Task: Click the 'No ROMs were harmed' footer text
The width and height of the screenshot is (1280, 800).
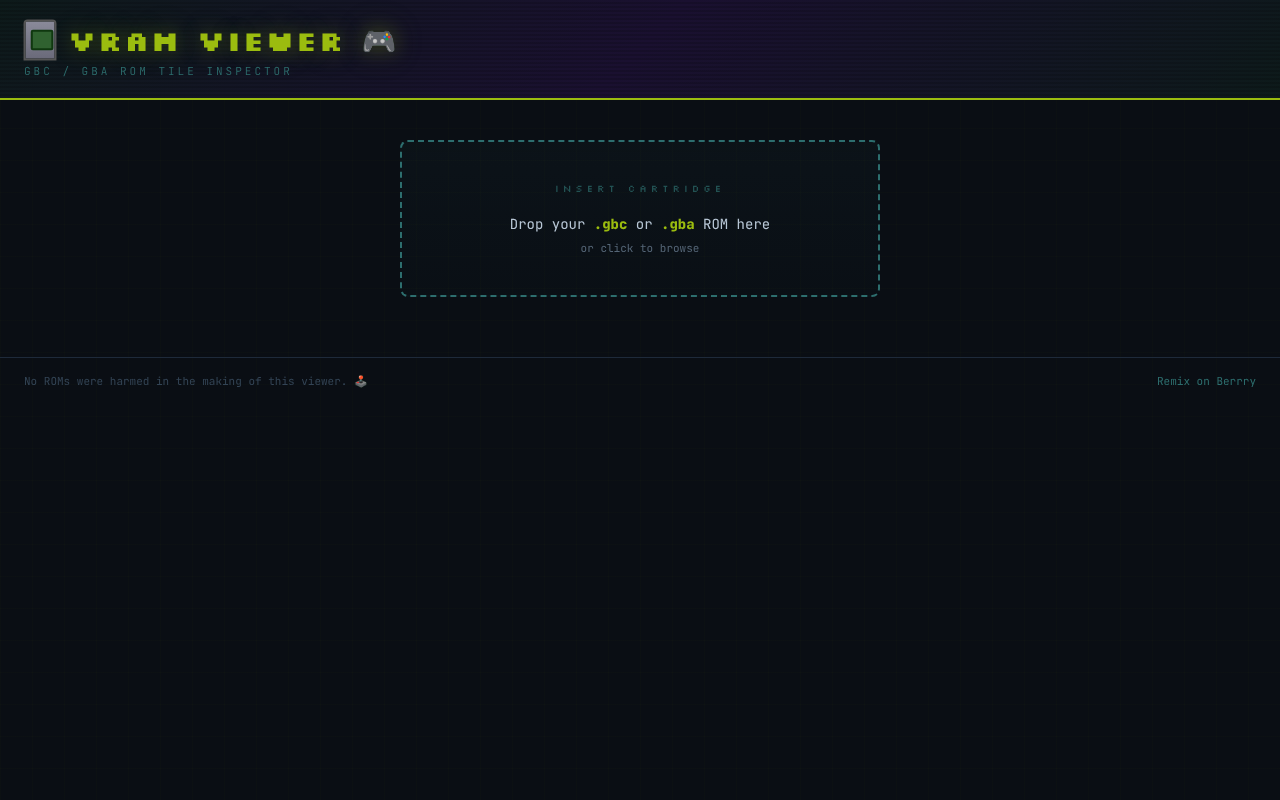Action: (110, 382)
